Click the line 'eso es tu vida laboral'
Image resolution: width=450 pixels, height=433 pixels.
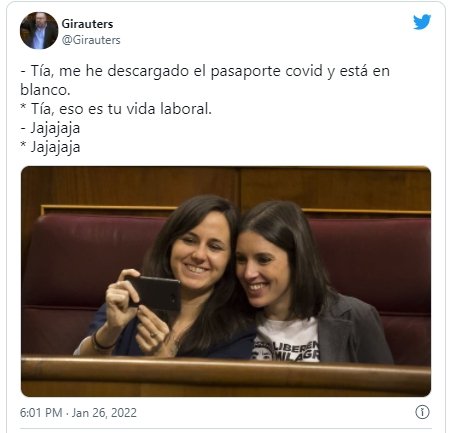116,109
